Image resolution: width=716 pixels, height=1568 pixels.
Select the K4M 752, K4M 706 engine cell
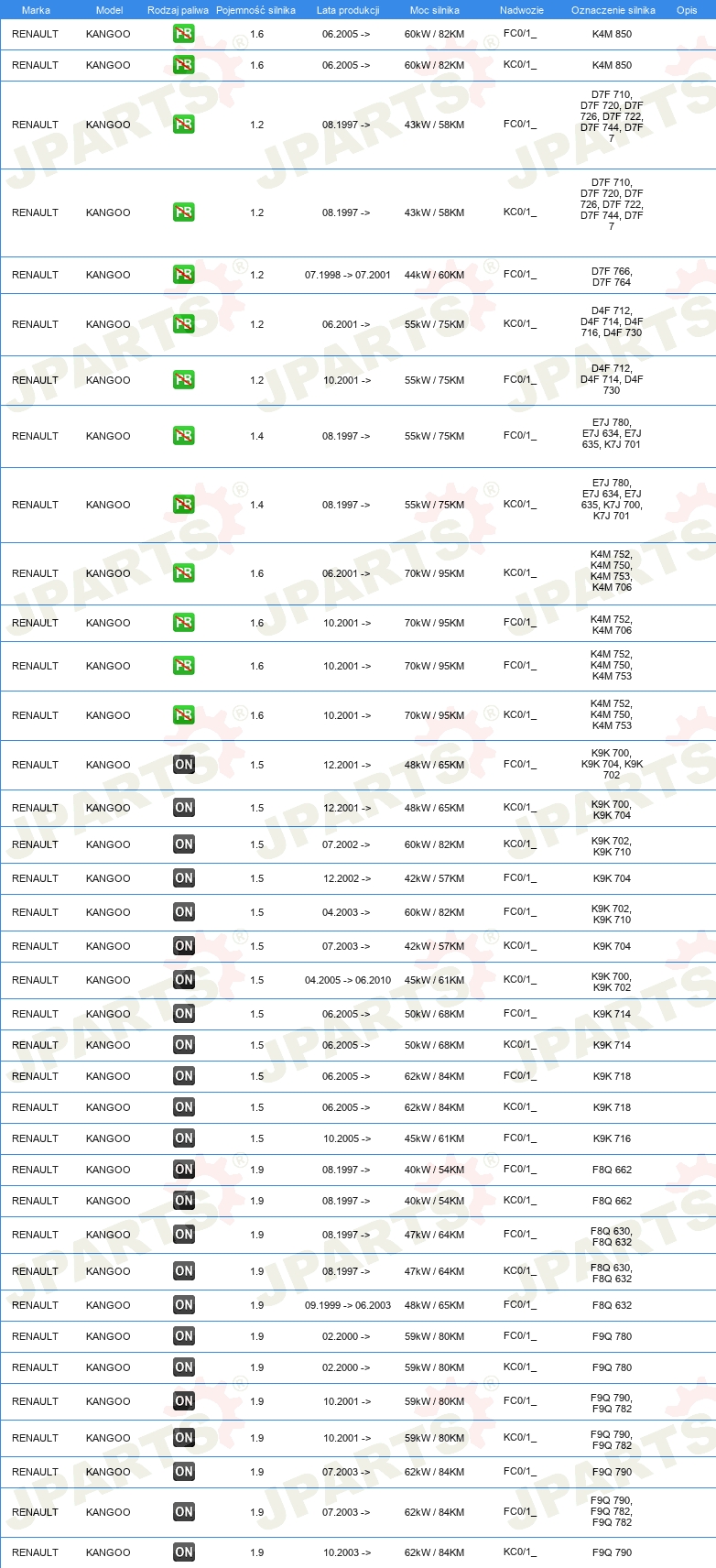point(612,625)
